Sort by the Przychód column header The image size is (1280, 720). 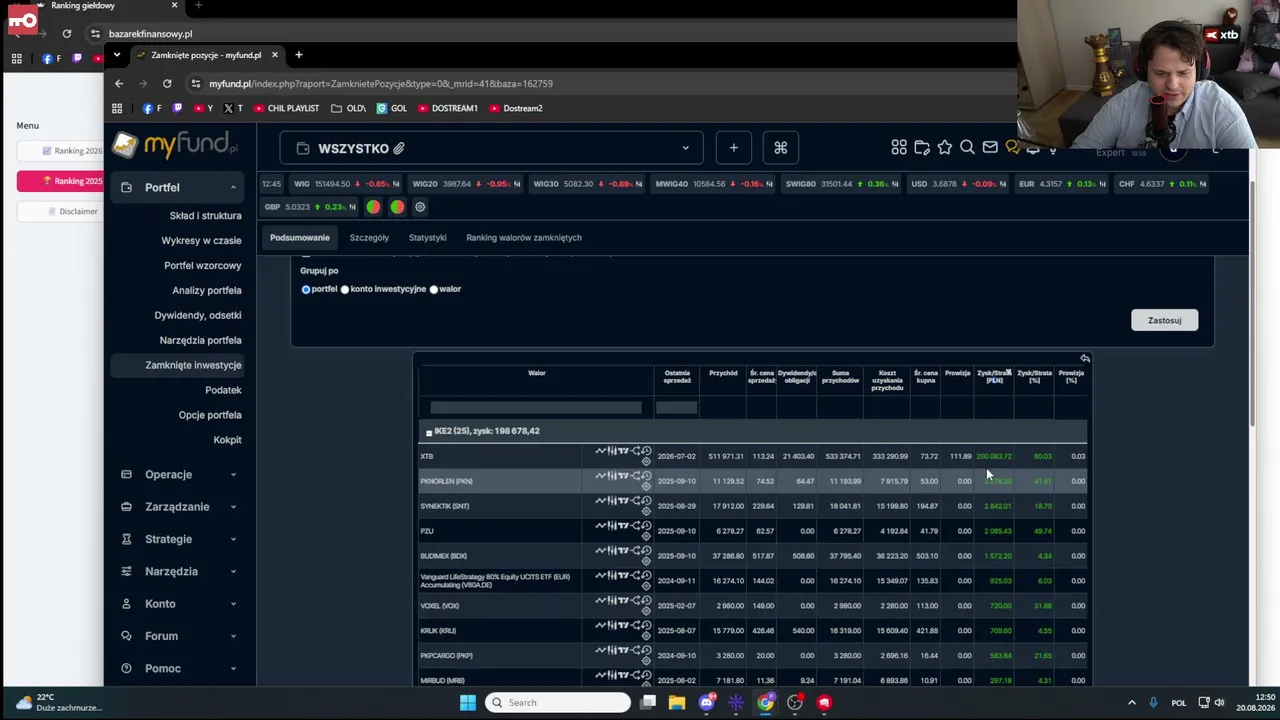coord(723,373)
